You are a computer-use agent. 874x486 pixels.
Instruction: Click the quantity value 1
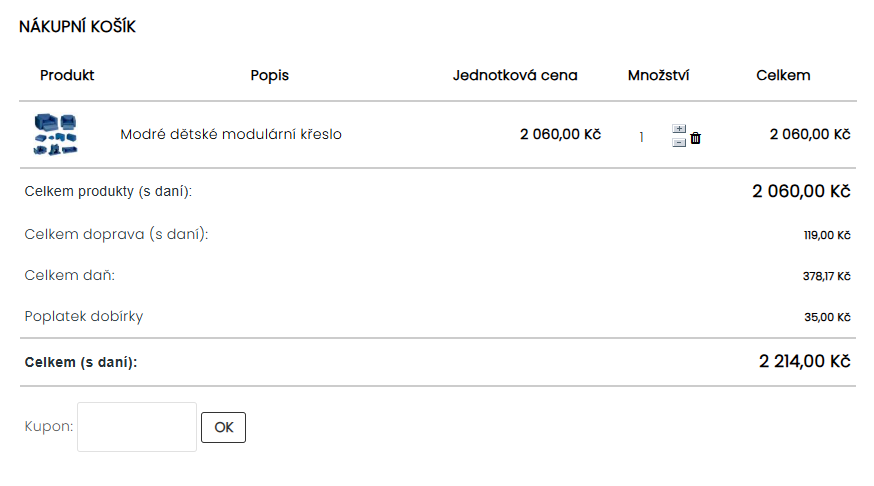click(x=642, y=137)
